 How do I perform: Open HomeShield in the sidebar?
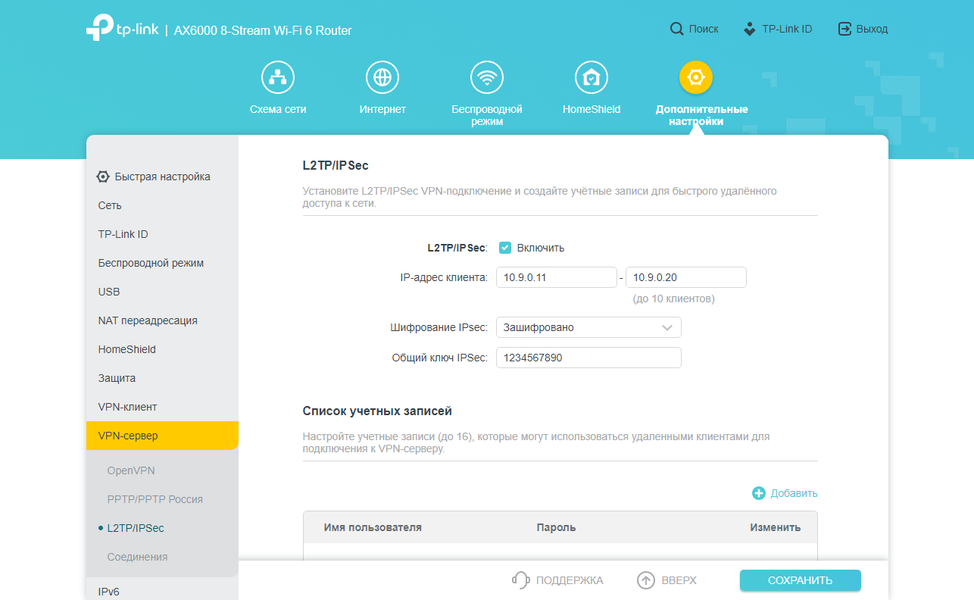click(162, 349)
